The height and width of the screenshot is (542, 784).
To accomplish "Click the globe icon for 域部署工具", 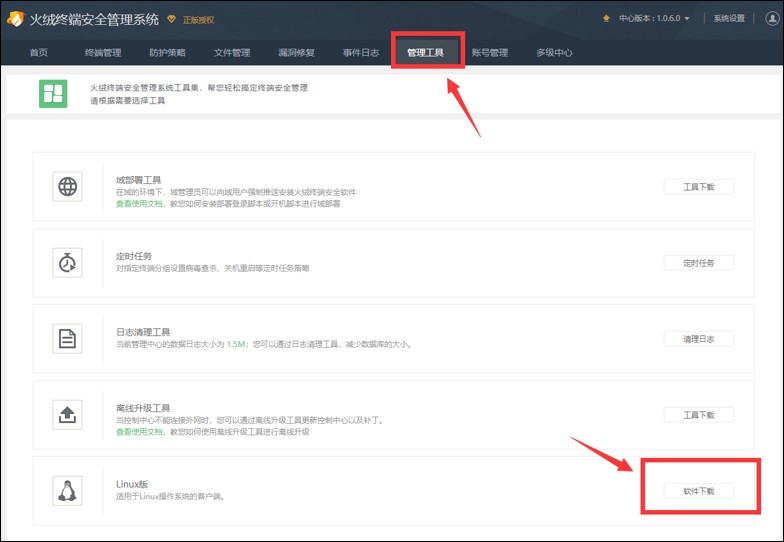I will (x=68, y=186).
